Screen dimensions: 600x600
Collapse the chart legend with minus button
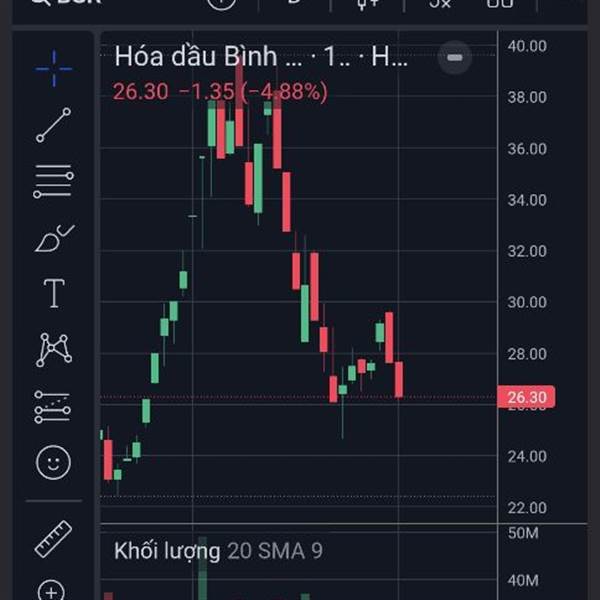(x=454, y=57)
